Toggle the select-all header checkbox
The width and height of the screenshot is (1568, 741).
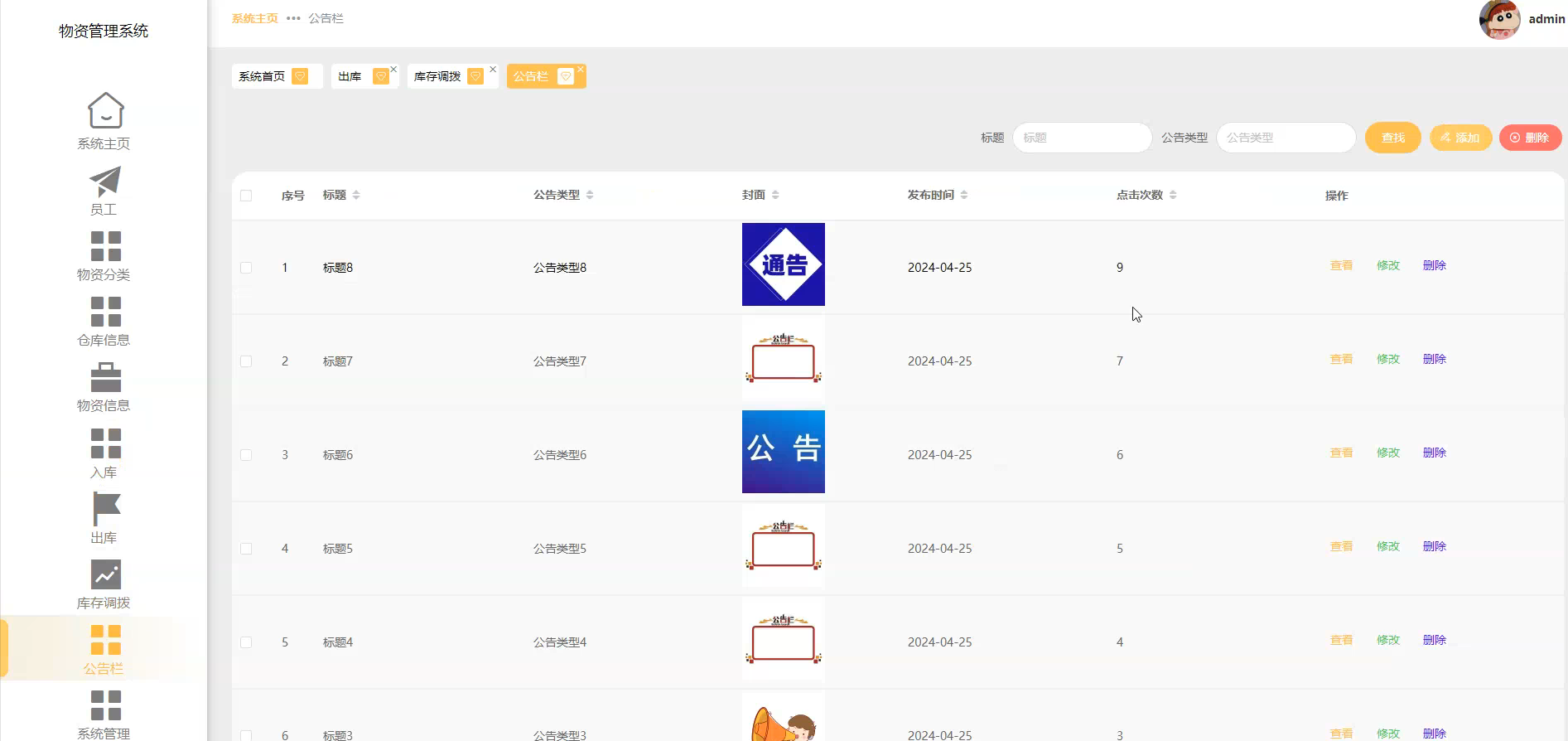coord(246,196)
